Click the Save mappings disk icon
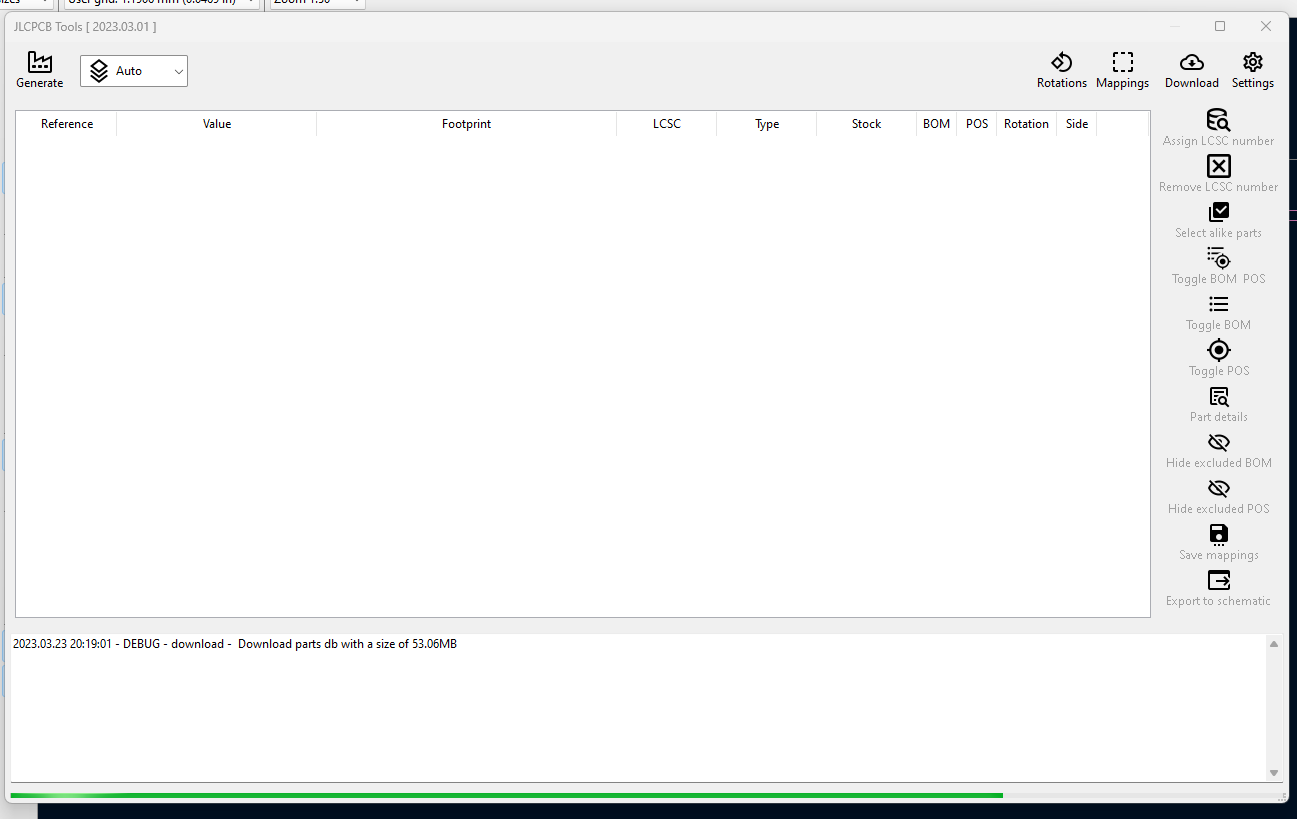Viewport: 1297px width, 819px height. coord(1219,534)
